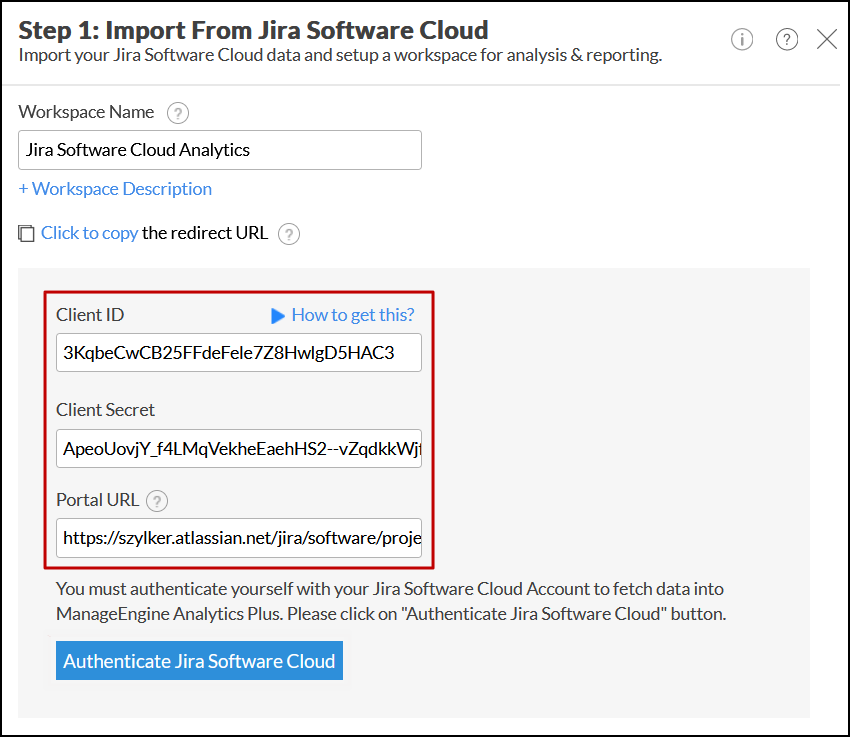Viewport: 850px width, 737px height.
Task: Click the play triangle beside How to get this
Action: point(278,316)
